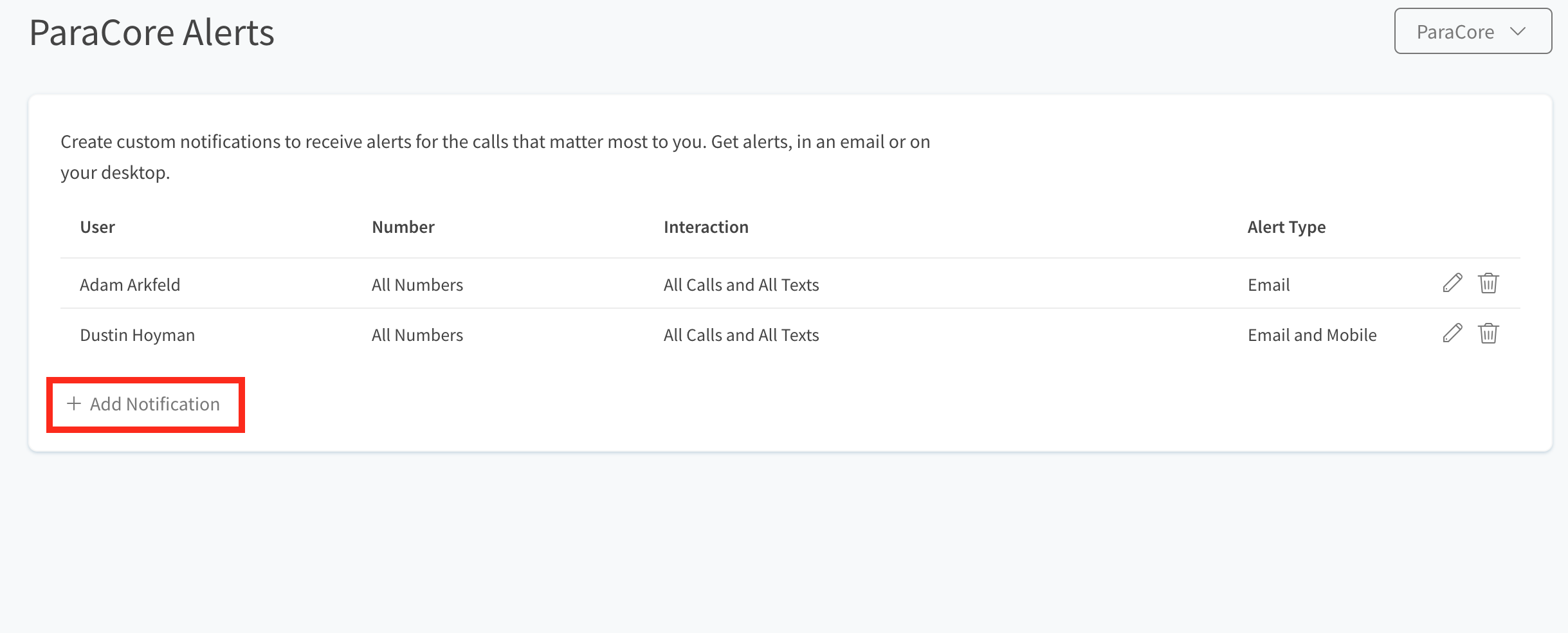The height and width of the screenshot is (633, 1568).
Task: Click the Email and Mobile alert type
Action: (x=1312, y=335)
